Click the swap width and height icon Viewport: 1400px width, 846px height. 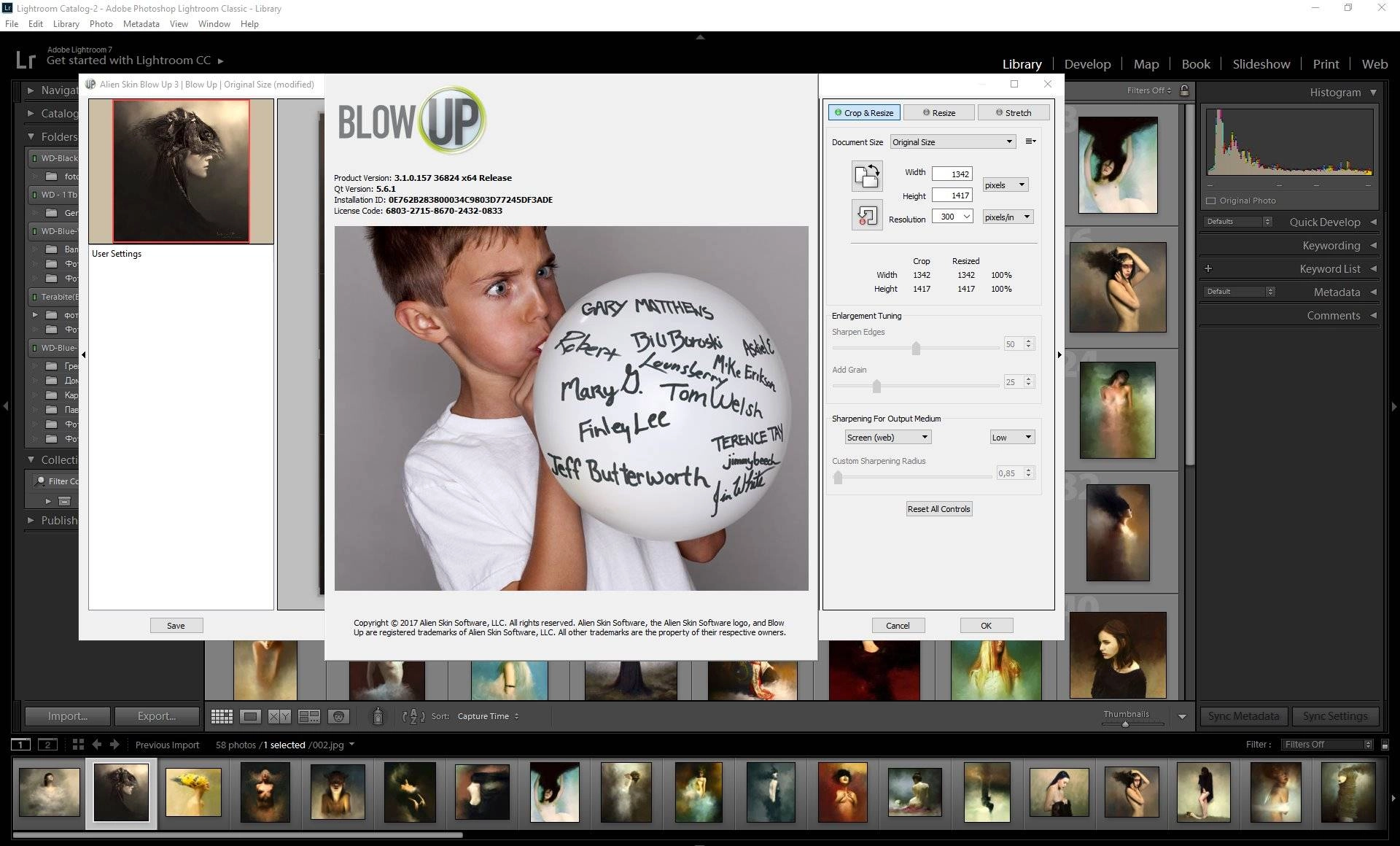pos(867,176)
